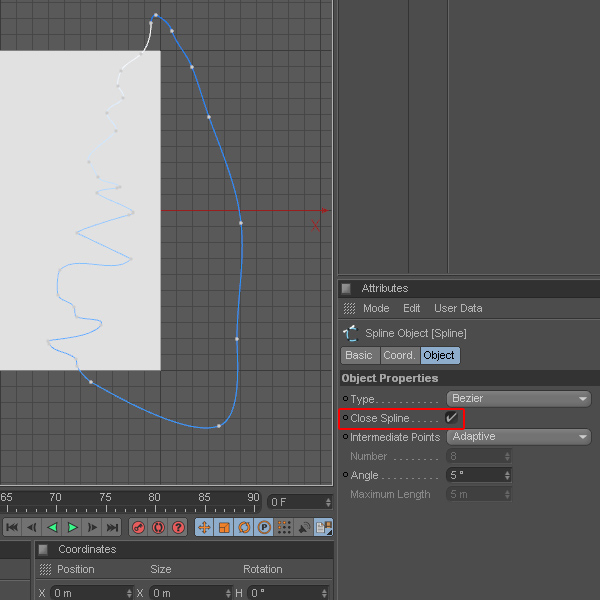The height and width of the screenshot is (600, 600).
Task: Click frame 85 on the timeline ruler
Action: point(204,497)
